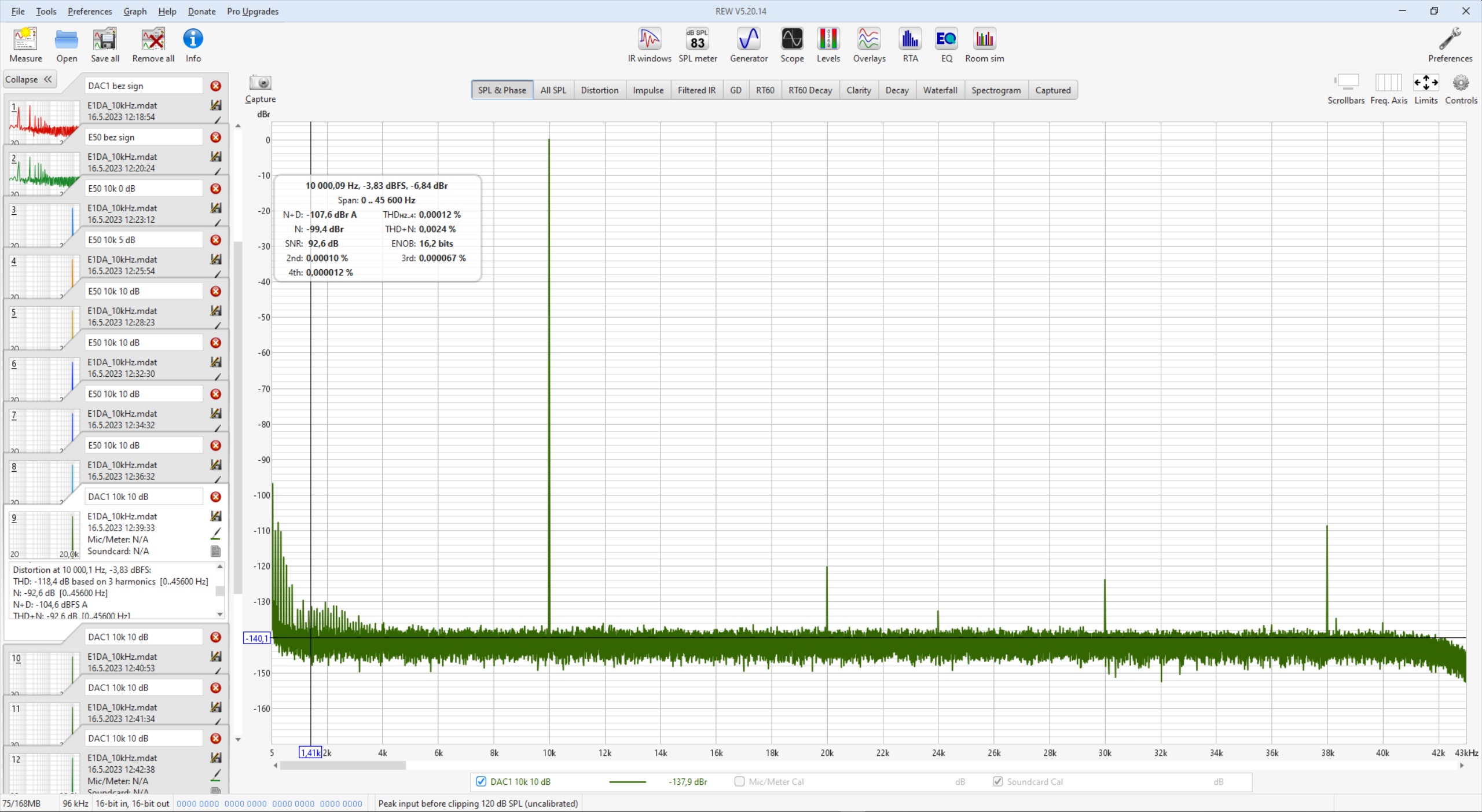The image size is (1482, 812).
Task: Open graph Controls gear
Action: pyautogui.click(x=1461, y=89)
